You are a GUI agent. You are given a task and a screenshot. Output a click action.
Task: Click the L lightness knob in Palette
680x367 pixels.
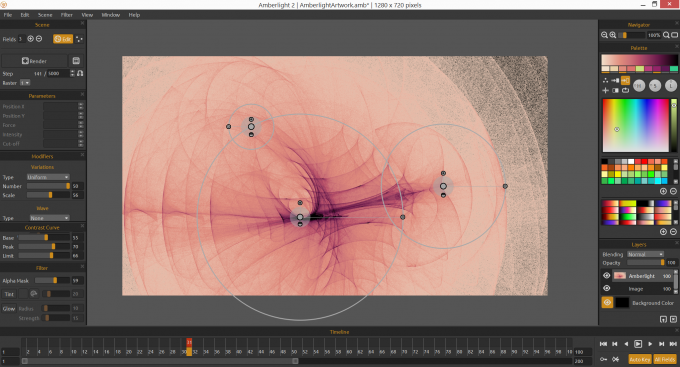pos(671,86)
